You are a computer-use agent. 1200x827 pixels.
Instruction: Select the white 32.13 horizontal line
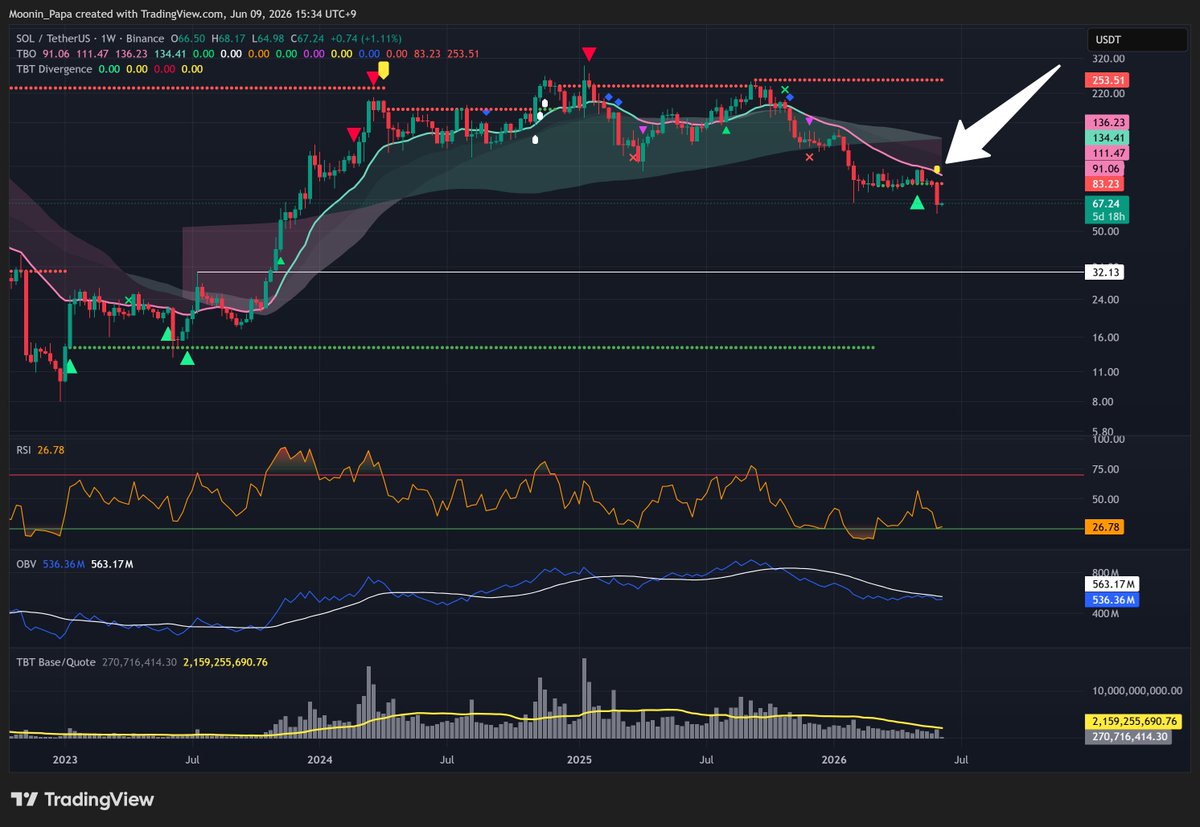640,271
